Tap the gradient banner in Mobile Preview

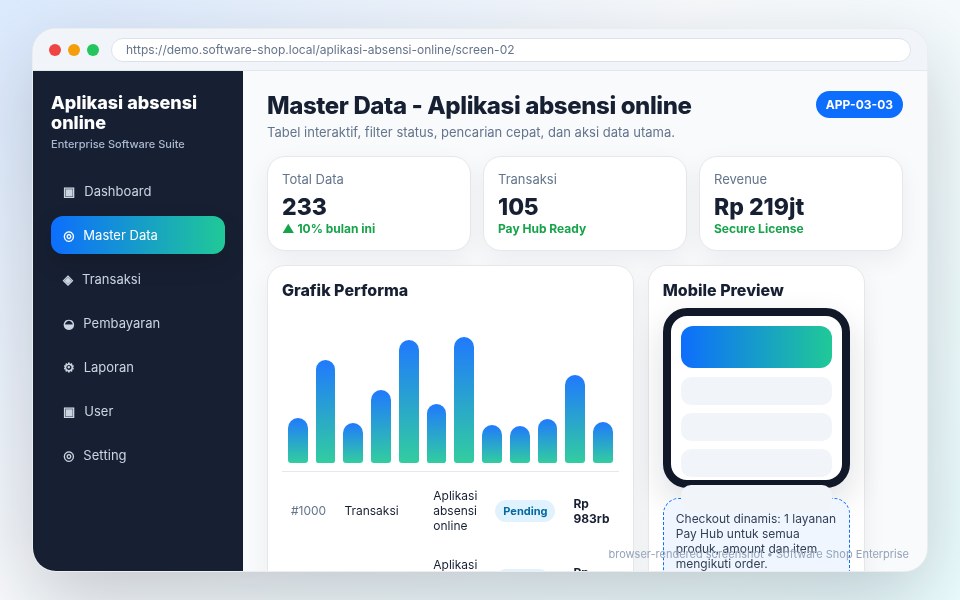click(756, 347)
